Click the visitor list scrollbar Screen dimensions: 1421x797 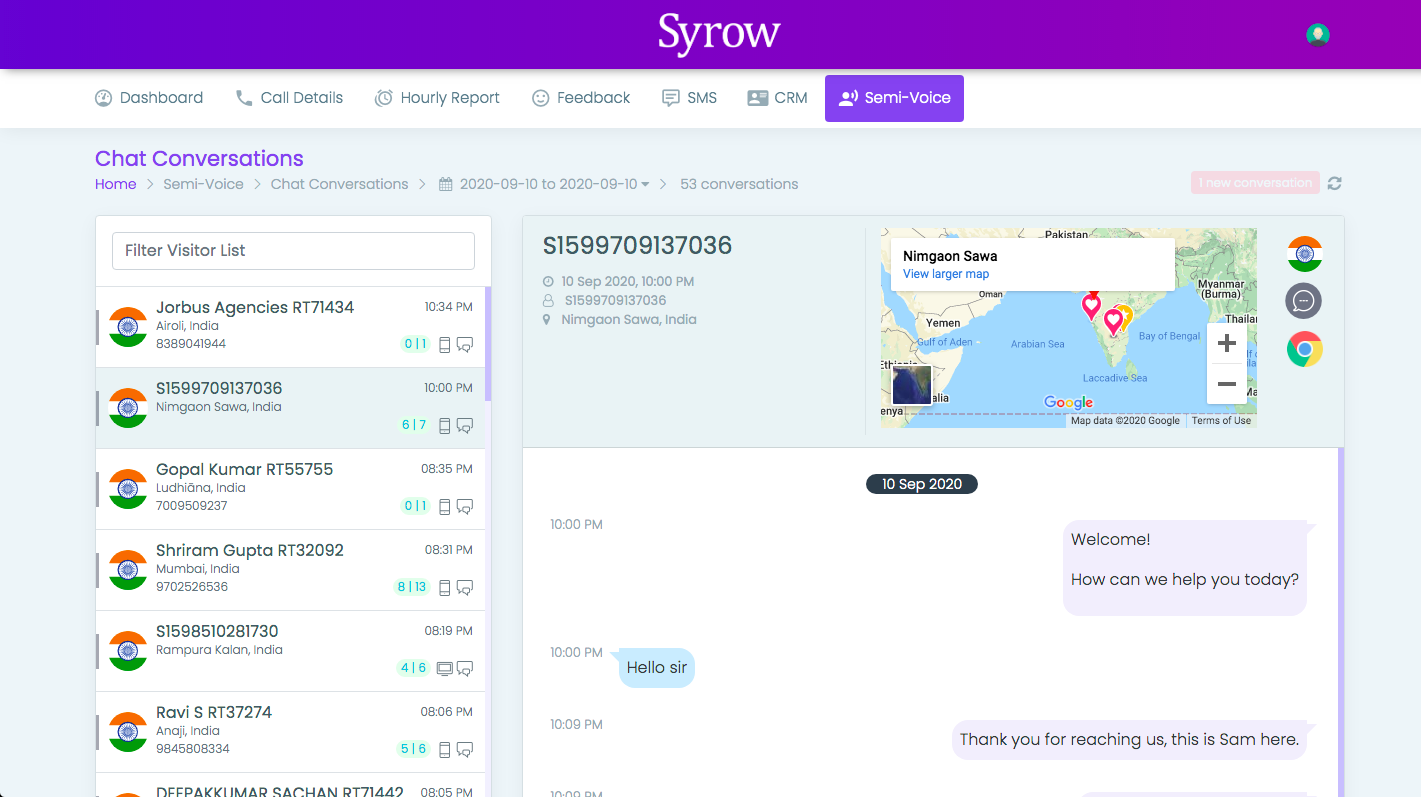point(488,345)
